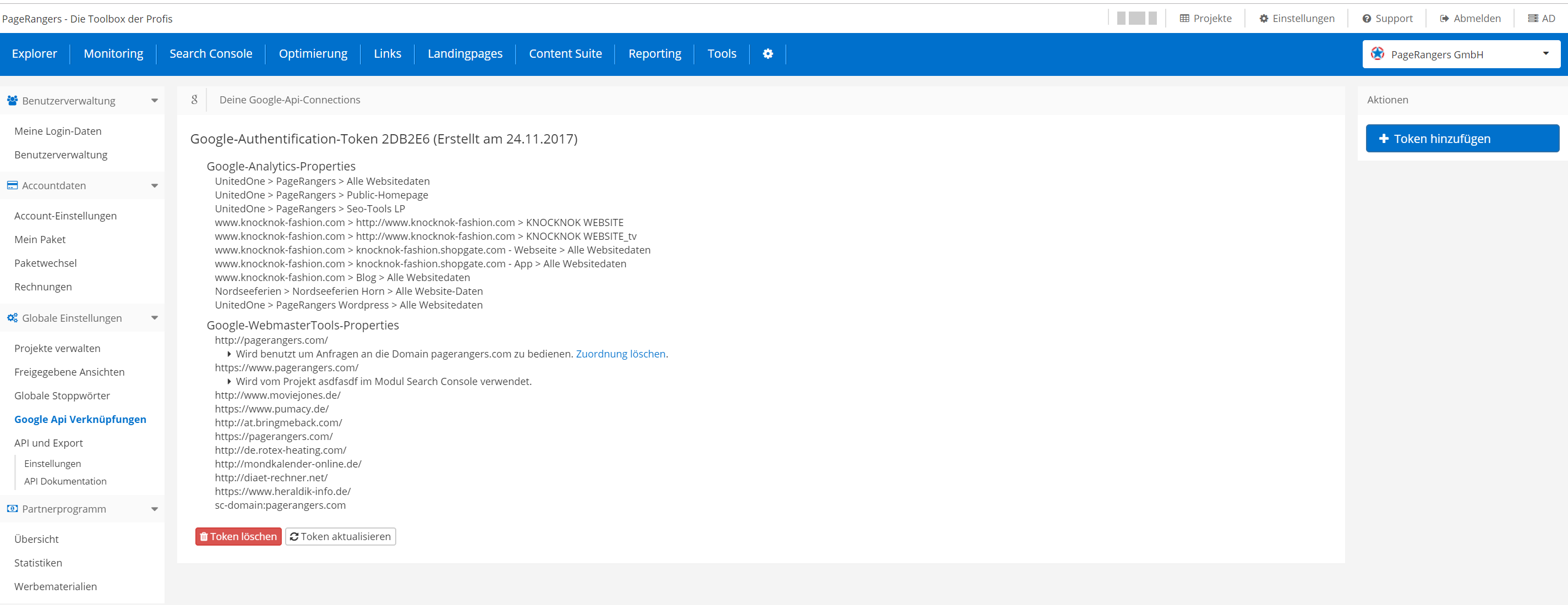
Task: Collapse the Benutzerverwaltung sidebar section
Action: click(155, 101)
